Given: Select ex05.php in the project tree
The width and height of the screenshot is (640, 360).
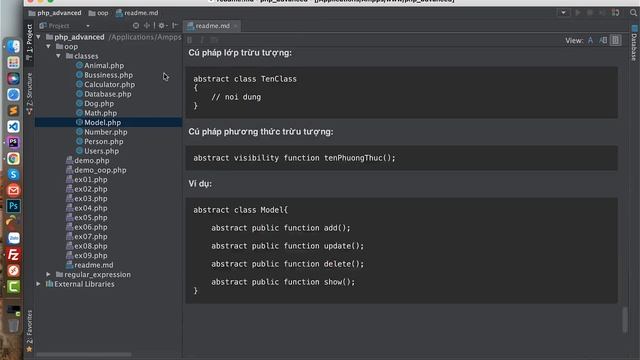Looking at the screenshot, I should [91, 218].
